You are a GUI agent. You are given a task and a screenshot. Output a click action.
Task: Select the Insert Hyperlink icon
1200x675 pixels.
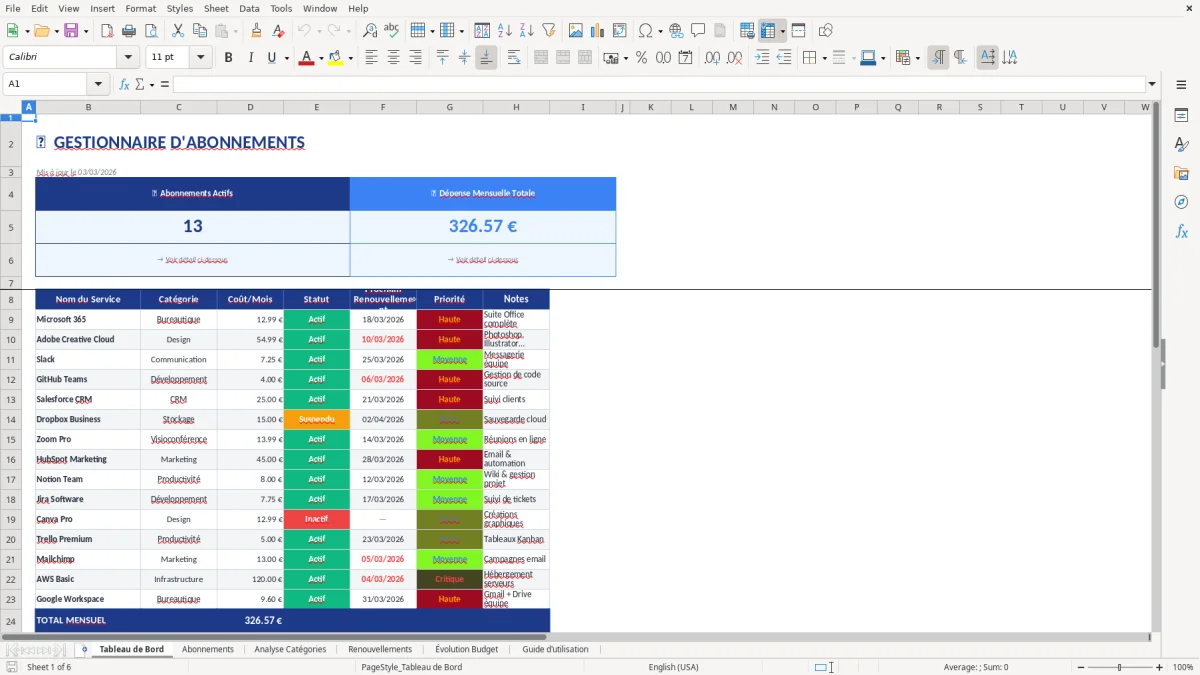(x=676, y=30)
